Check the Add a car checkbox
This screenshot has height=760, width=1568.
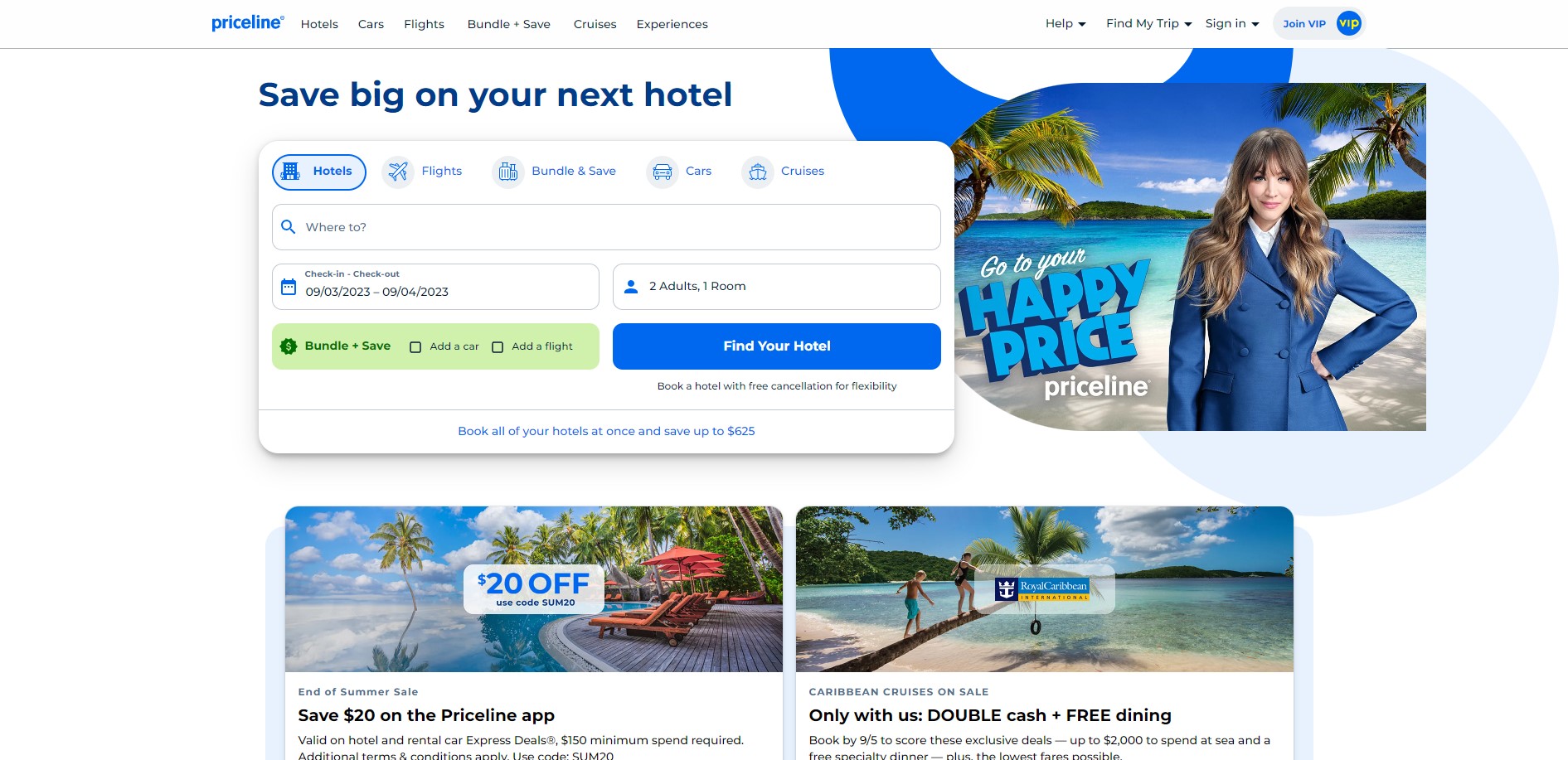(x=415, y=347)
